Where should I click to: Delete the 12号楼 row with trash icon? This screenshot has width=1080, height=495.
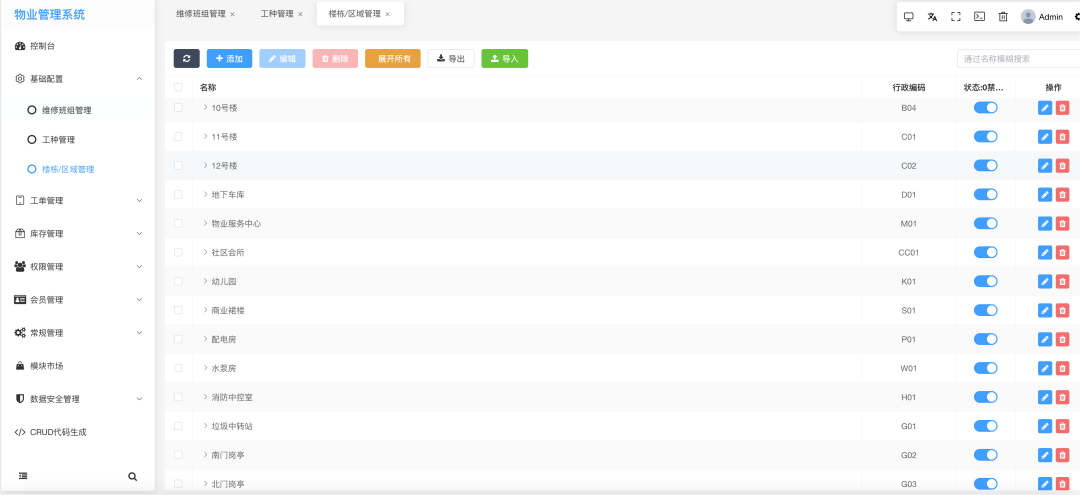coord(1062,166)
